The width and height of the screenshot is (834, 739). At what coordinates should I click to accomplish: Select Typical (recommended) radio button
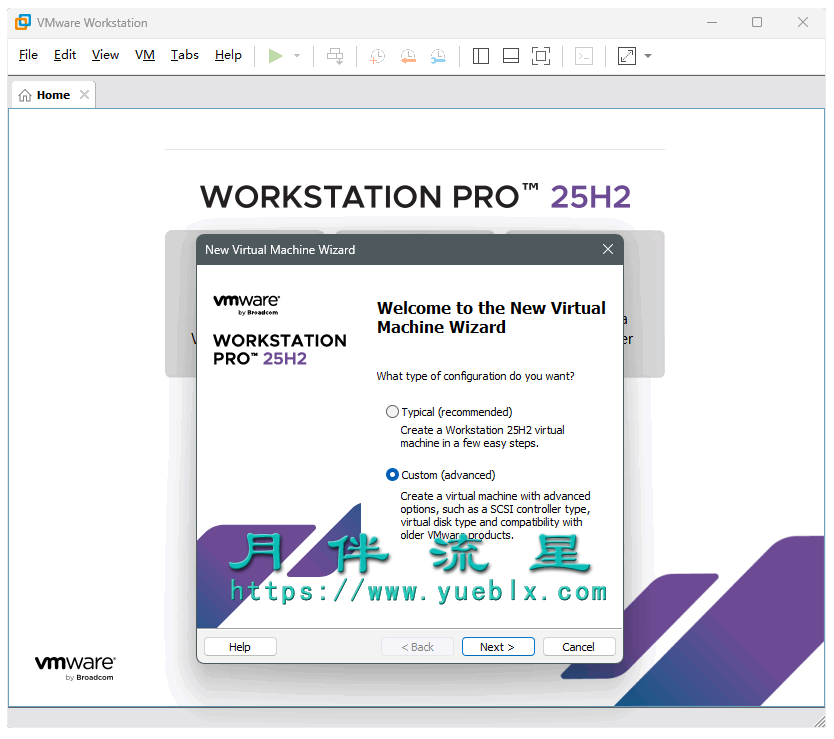392,412
